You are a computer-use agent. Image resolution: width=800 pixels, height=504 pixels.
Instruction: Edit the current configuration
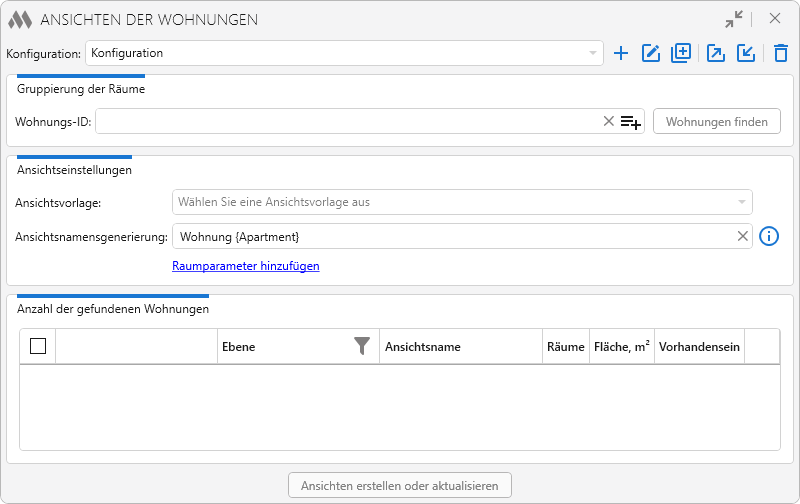[651, 53]
